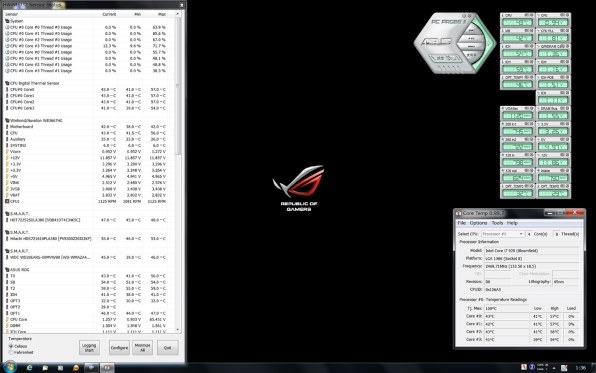The width and height of the screenshot is (596, 373).
Task: Click the sensor list vertical scrollbar thumb
Action: pos(178,86)
